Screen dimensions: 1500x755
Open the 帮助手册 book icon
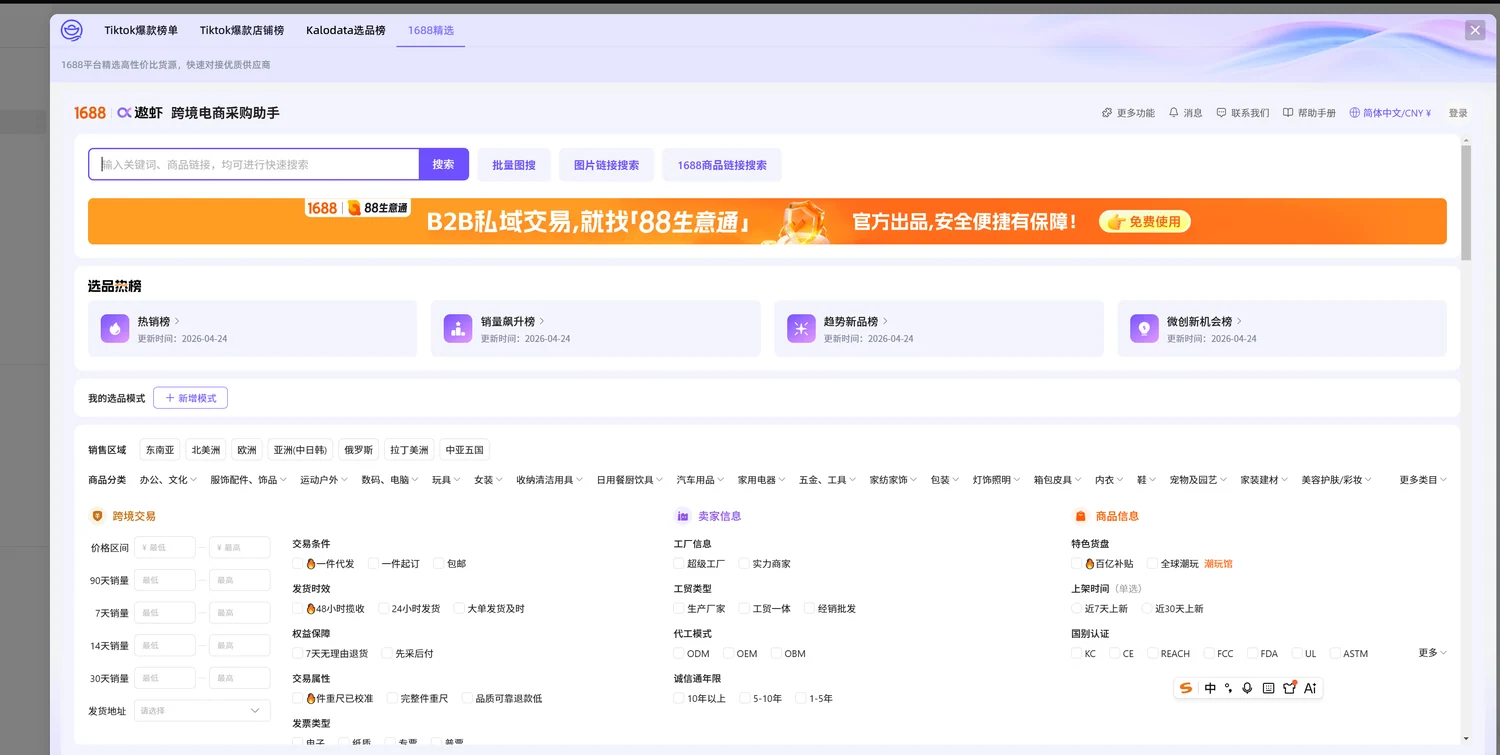pyautogui.click(x=1288, y=113)
